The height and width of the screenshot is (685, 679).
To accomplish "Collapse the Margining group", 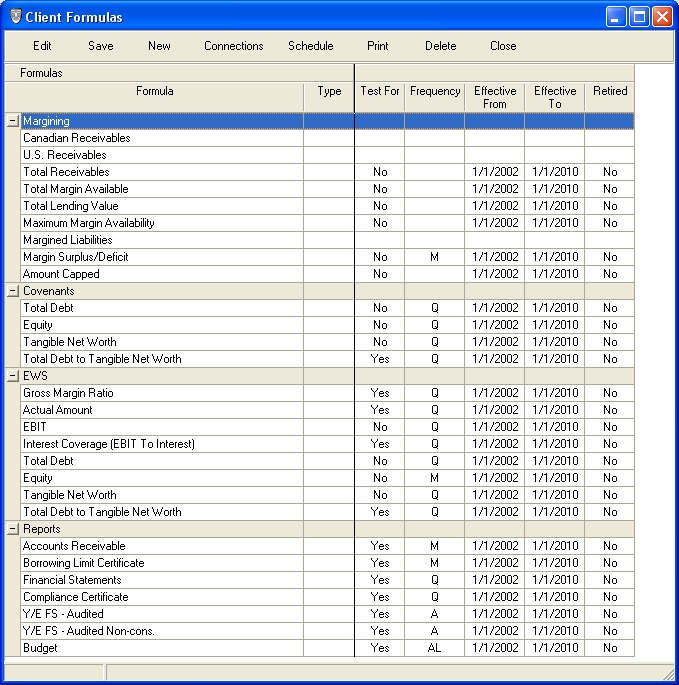I will coord(13,121).
